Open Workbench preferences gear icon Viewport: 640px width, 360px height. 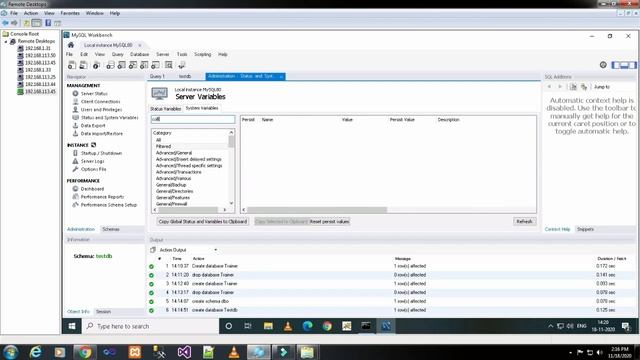603,65
